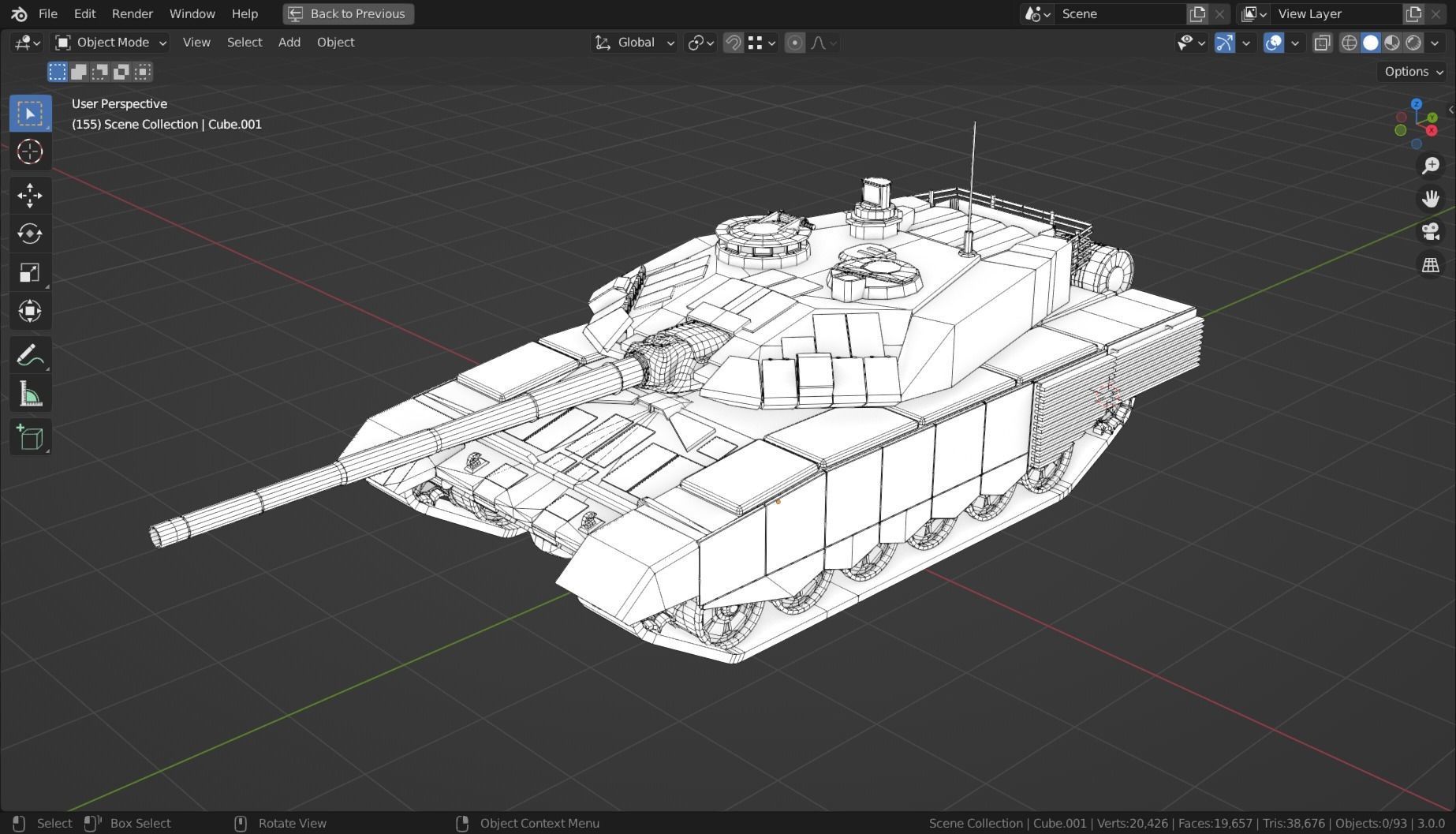Click the zoom view magnifier icon
The width and height of the screenshot is (1456, 834).
click(x=1430, y=165)
